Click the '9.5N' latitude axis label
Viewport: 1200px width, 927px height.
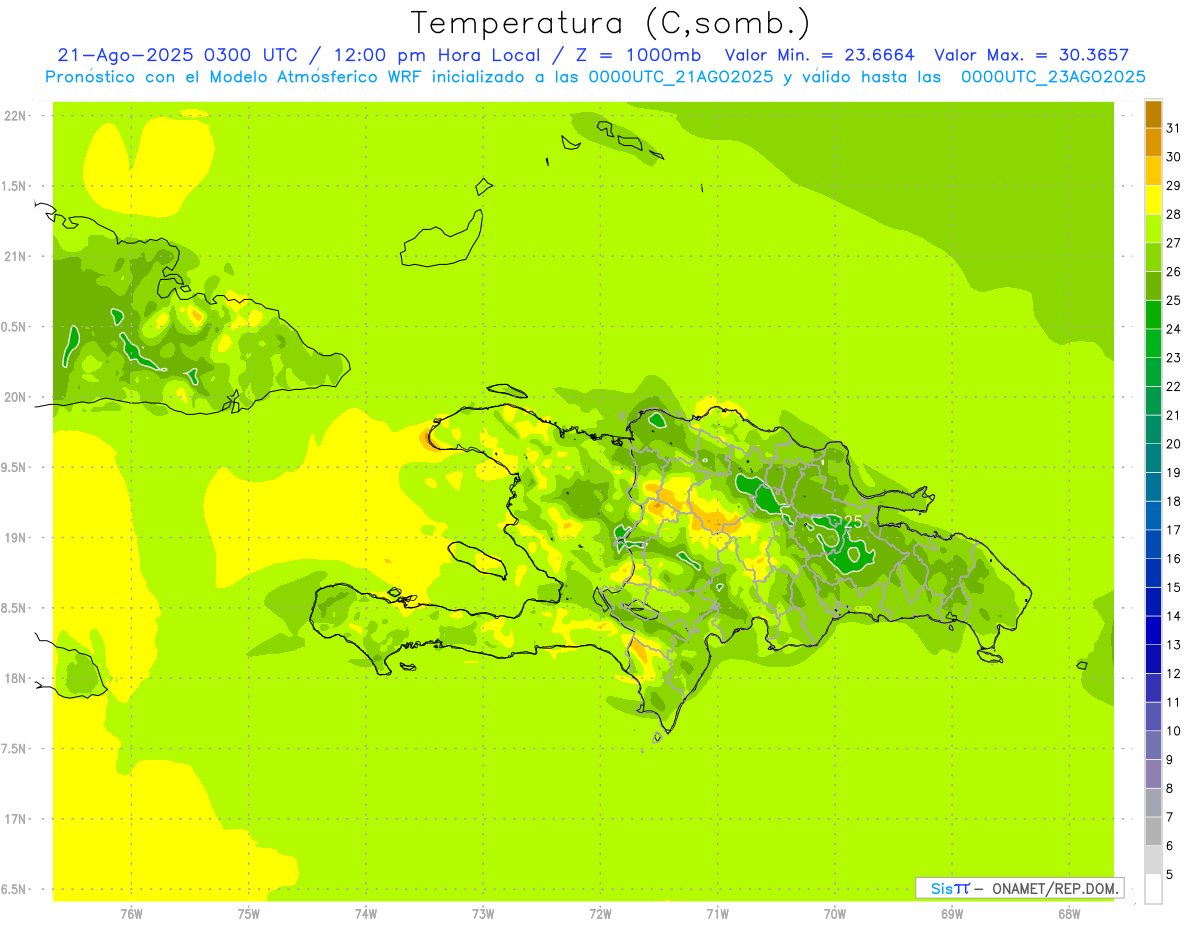15,467
